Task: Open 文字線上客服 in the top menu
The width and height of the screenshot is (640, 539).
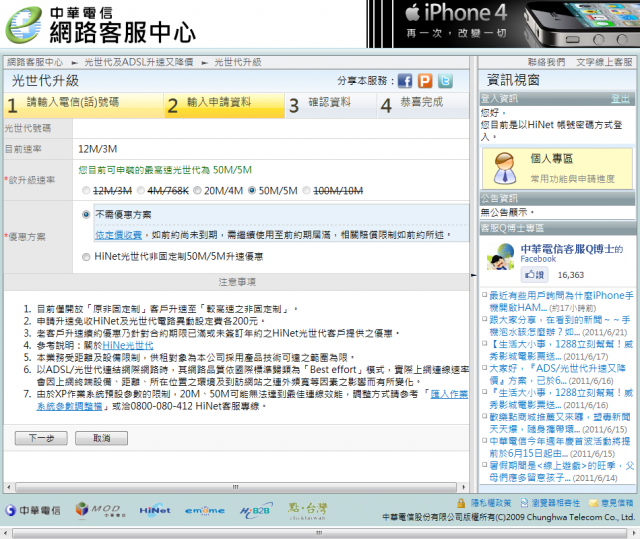Action: point(604,62)
